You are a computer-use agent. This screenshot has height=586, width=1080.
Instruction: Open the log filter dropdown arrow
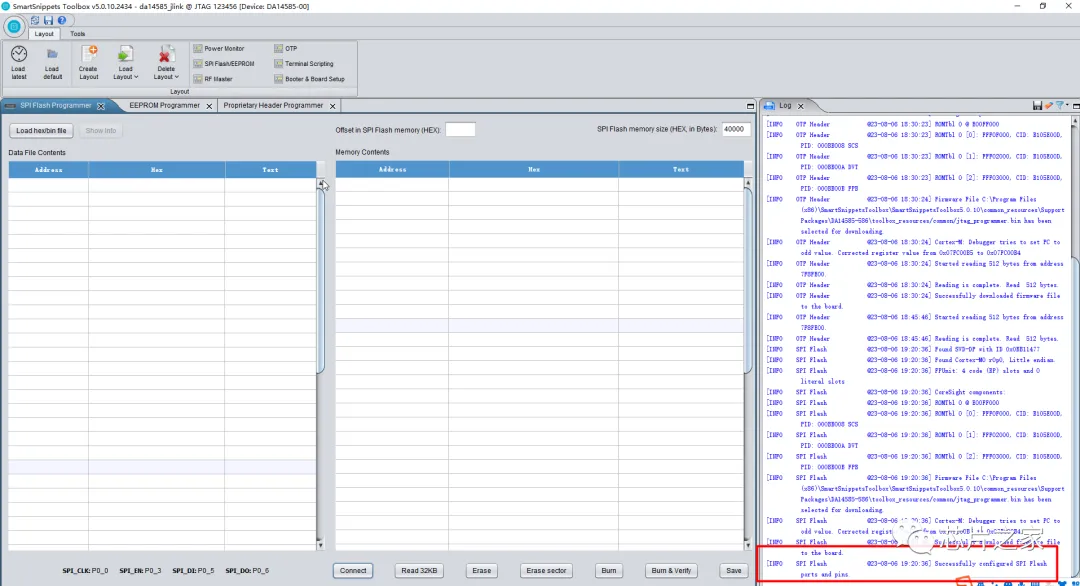click(x=1068, y=105)
